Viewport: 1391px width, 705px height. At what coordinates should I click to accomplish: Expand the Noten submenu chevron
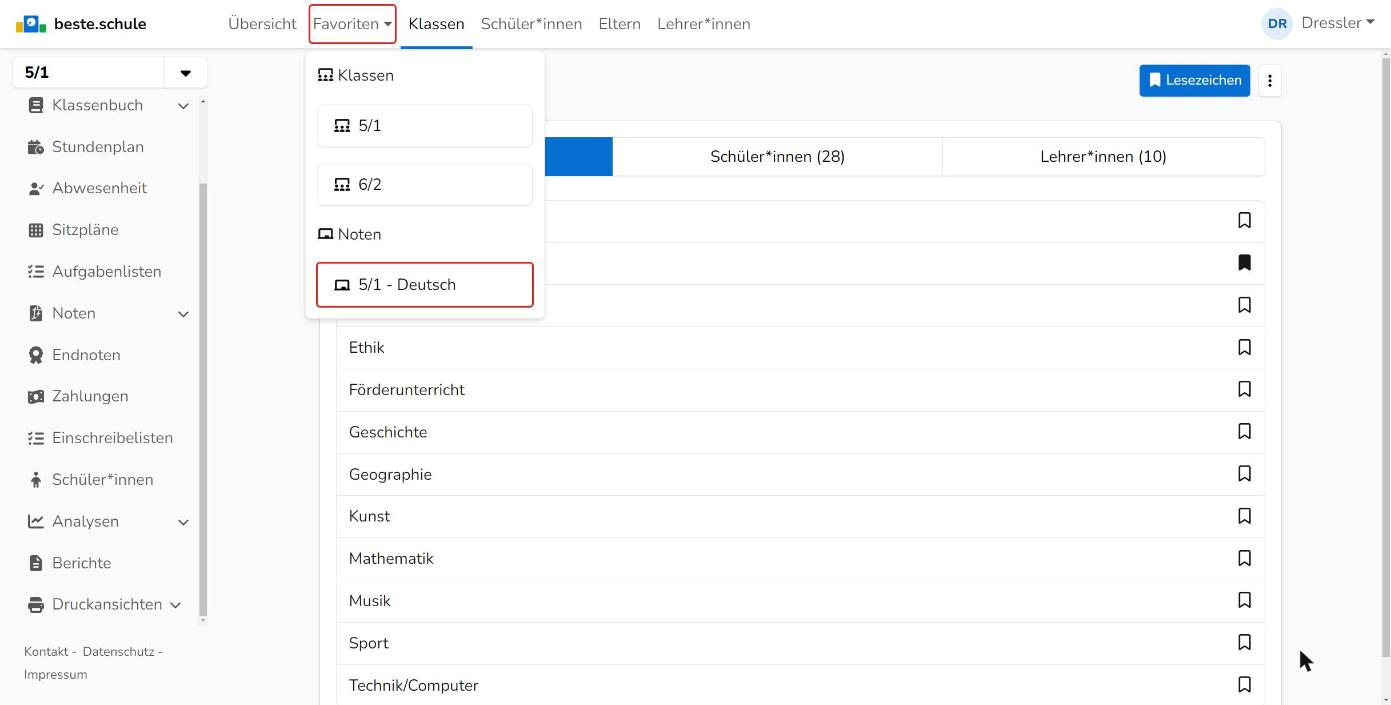(x=183, y=314)
